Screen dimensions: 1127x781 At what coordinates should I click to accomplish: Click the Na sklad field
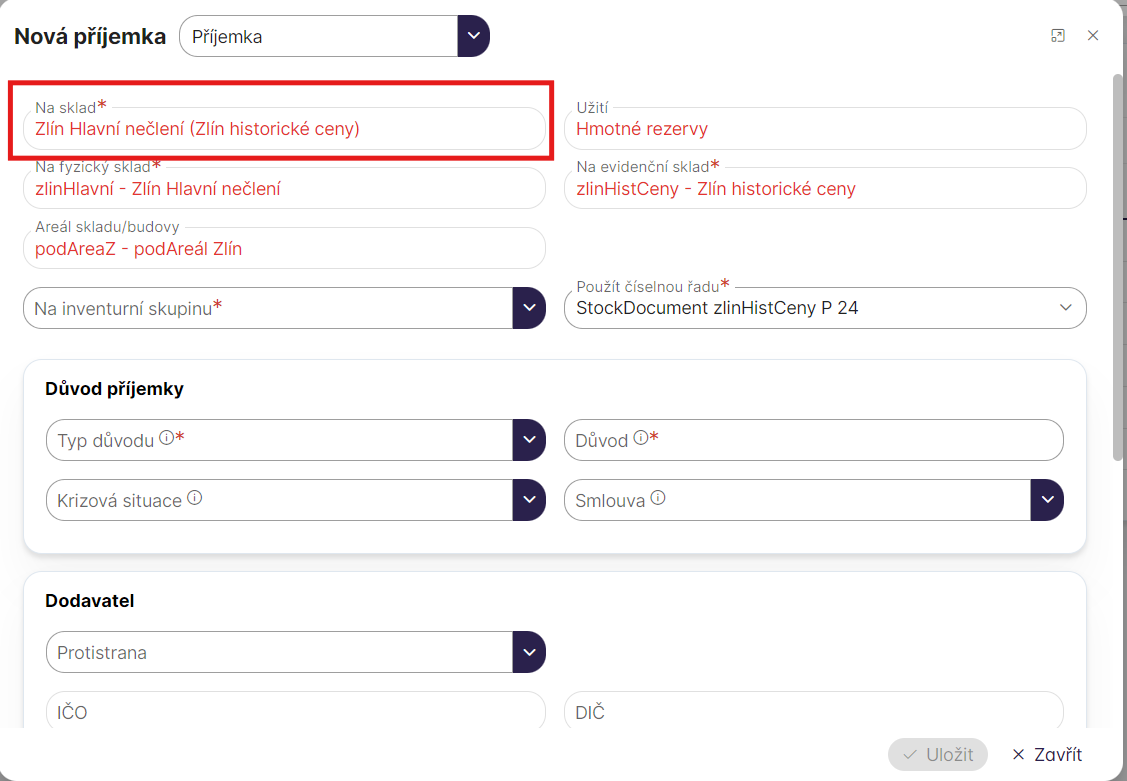(284, 129)
